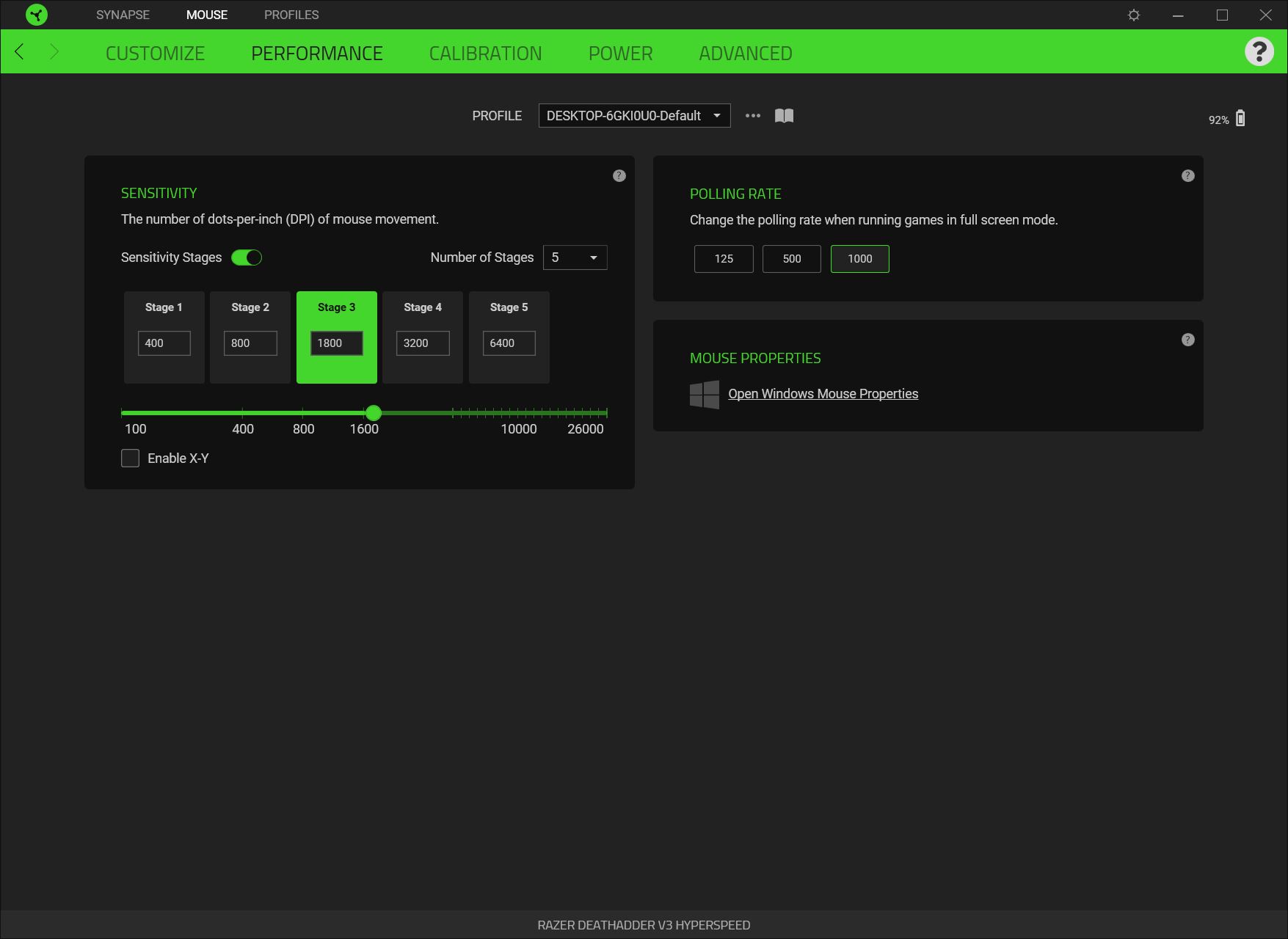Click the DPI slider handle
Image resolution: width=1288 pixels, height=939 pixels.
click(x=374, y=413)
